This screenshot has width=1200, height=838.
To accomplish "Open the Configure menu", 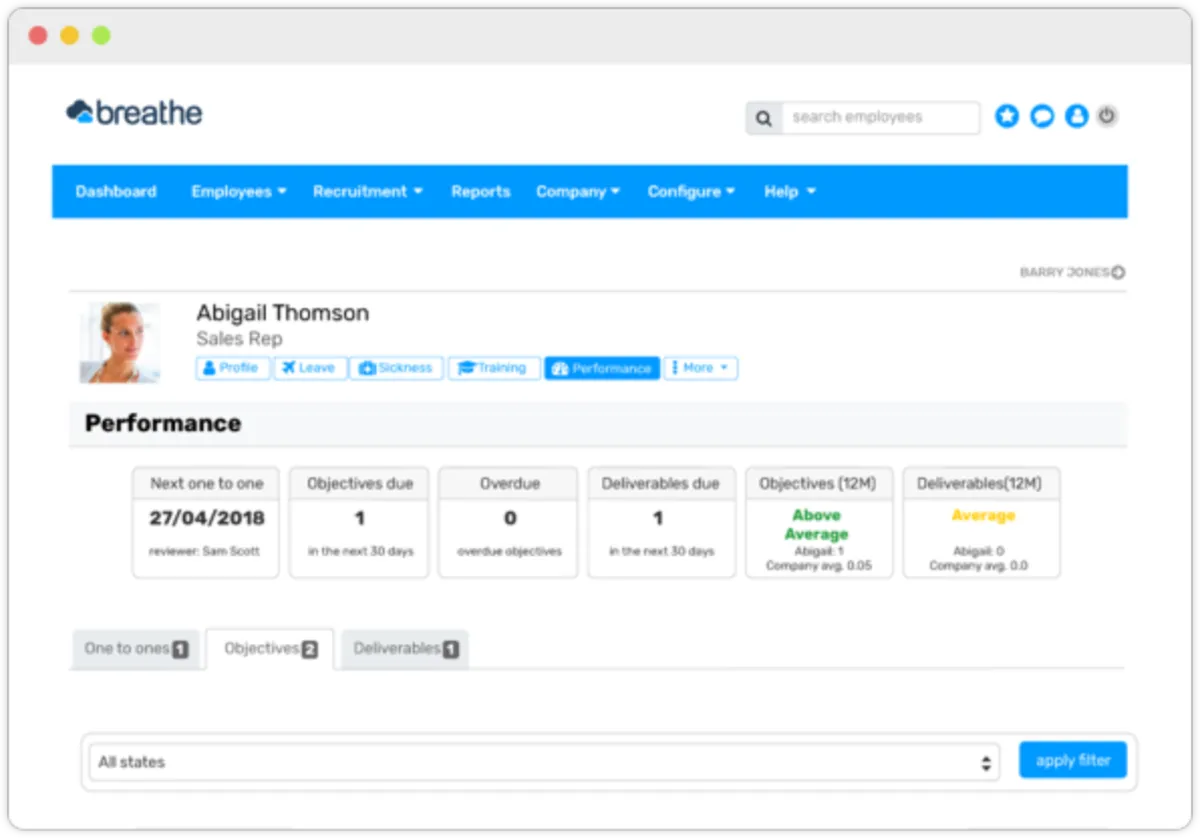I will [691, 191].
